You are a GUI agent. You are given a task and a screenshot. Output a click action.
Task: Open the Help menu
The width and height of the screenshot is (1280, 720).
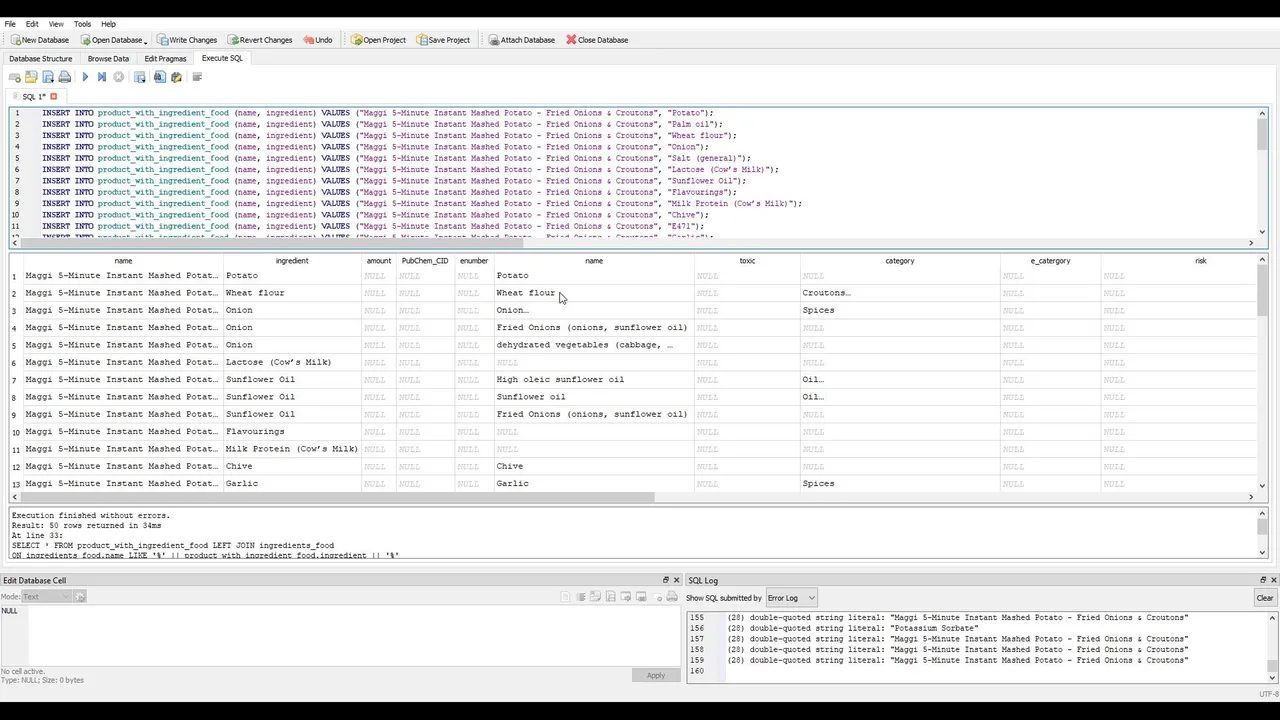pos(108,24)
